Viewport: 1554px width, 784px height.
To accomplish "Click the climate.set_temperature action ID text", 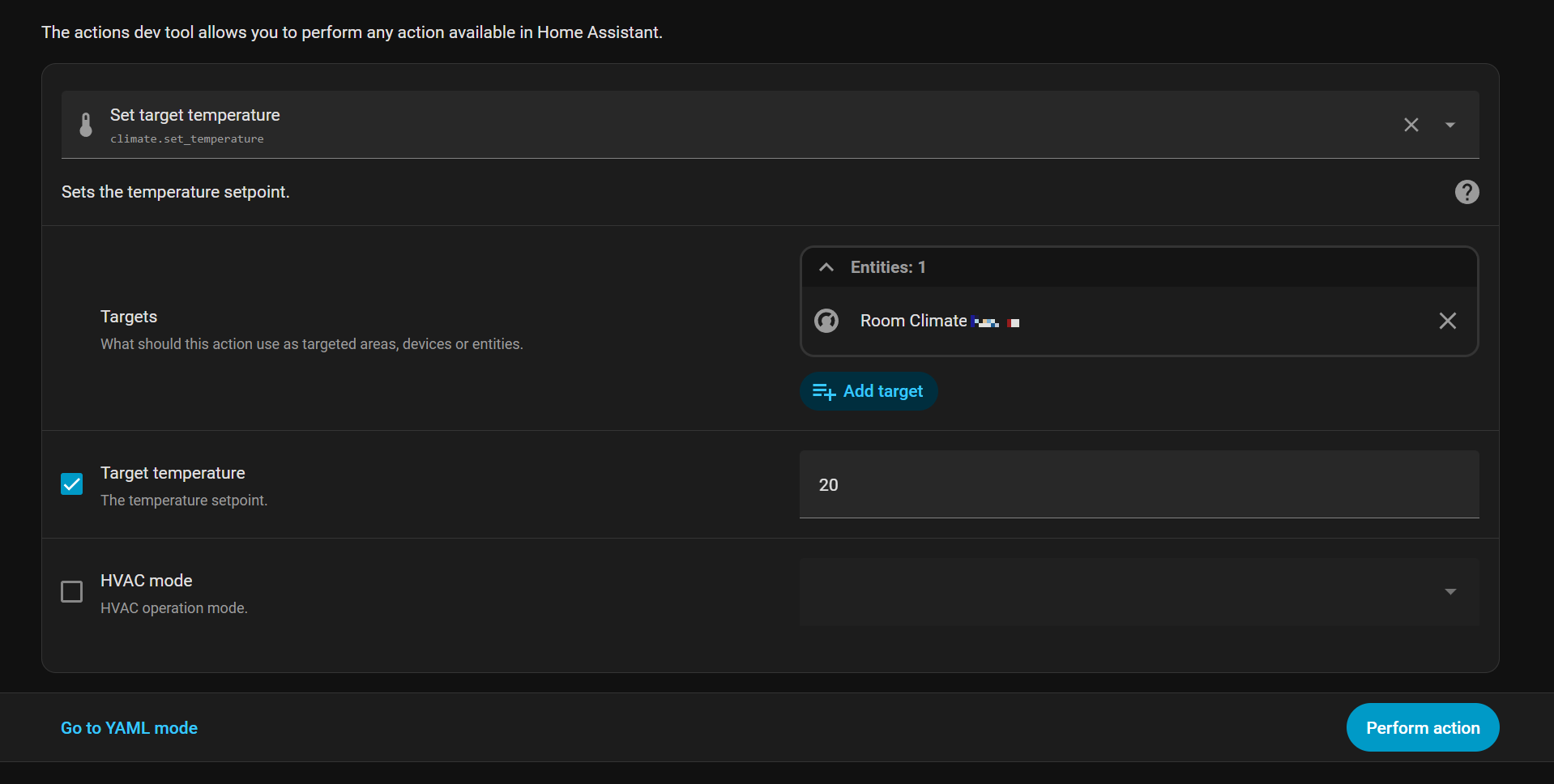I will [187, 139].
